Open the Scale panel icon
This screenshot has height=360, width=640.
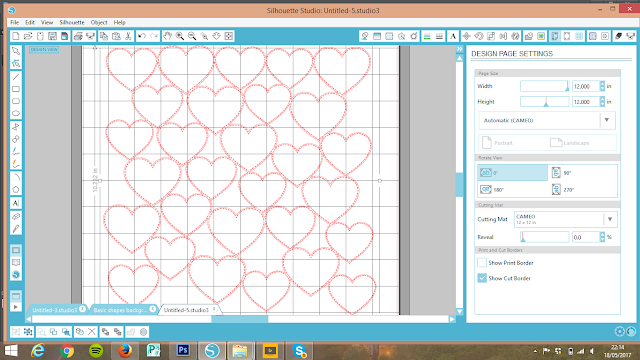click(x=491, y=36)
